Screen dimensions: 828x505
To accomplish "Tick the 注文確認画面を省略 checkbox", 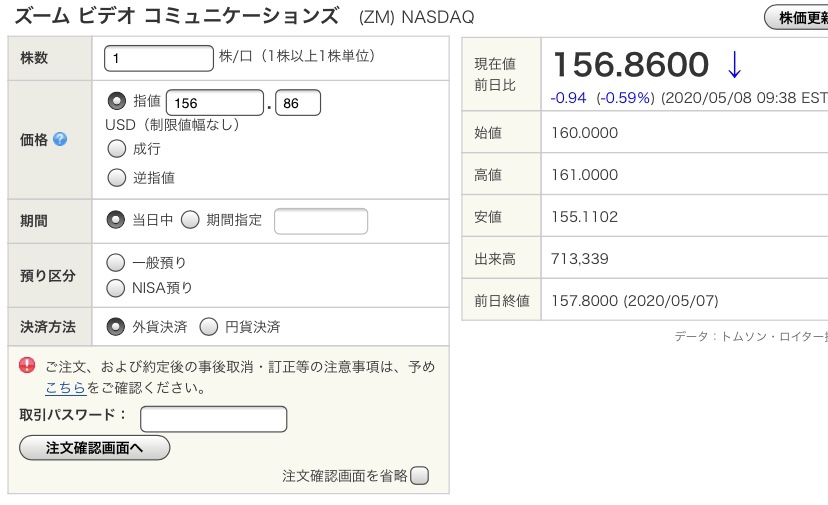I will click(420, 475).
